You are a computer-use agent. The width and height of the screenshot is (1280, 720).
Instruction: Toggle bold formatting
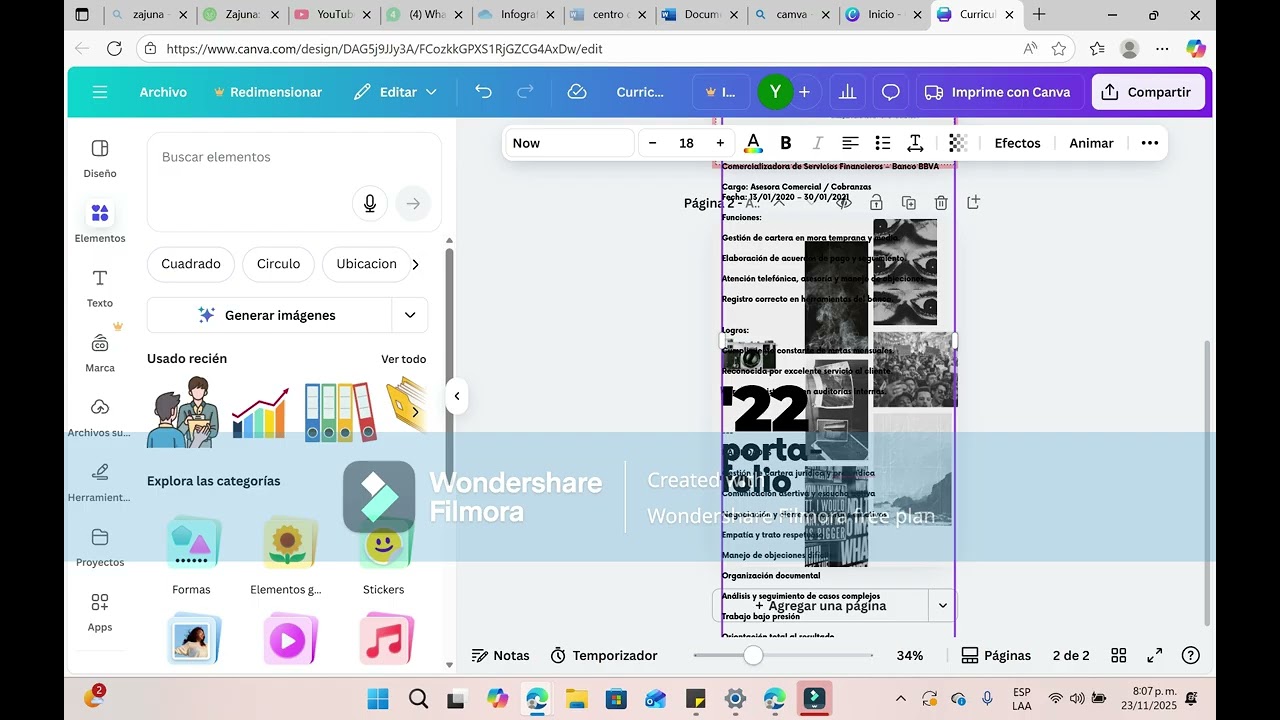[786, 143]
